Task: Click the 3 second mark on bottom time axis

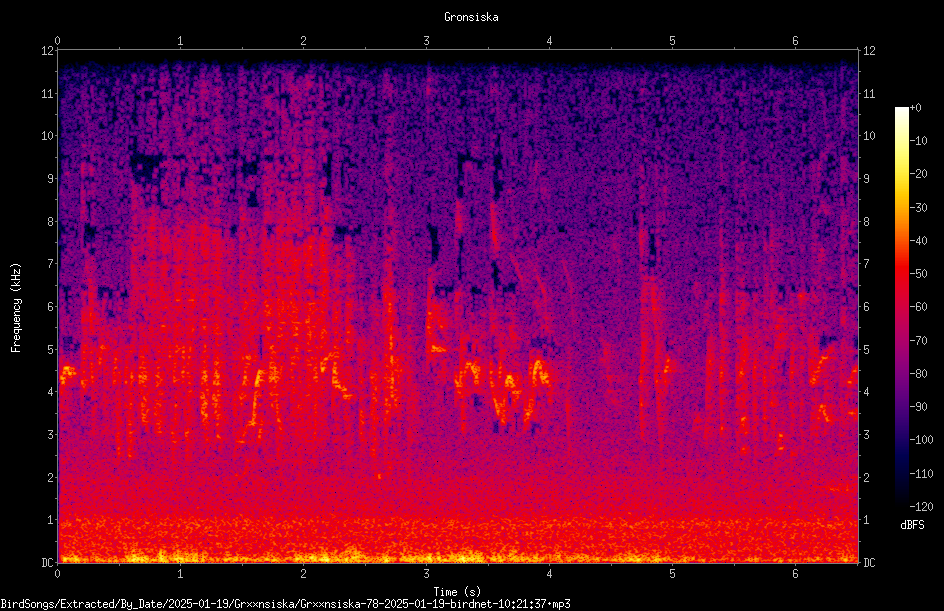Action: pos(426,574)
